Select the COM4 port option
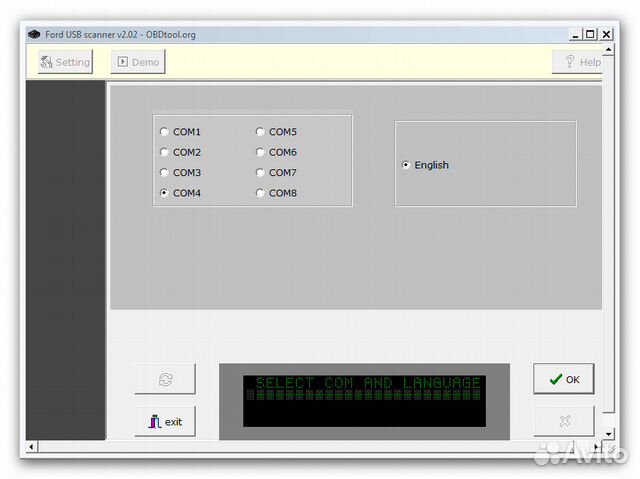 point(180,193)
